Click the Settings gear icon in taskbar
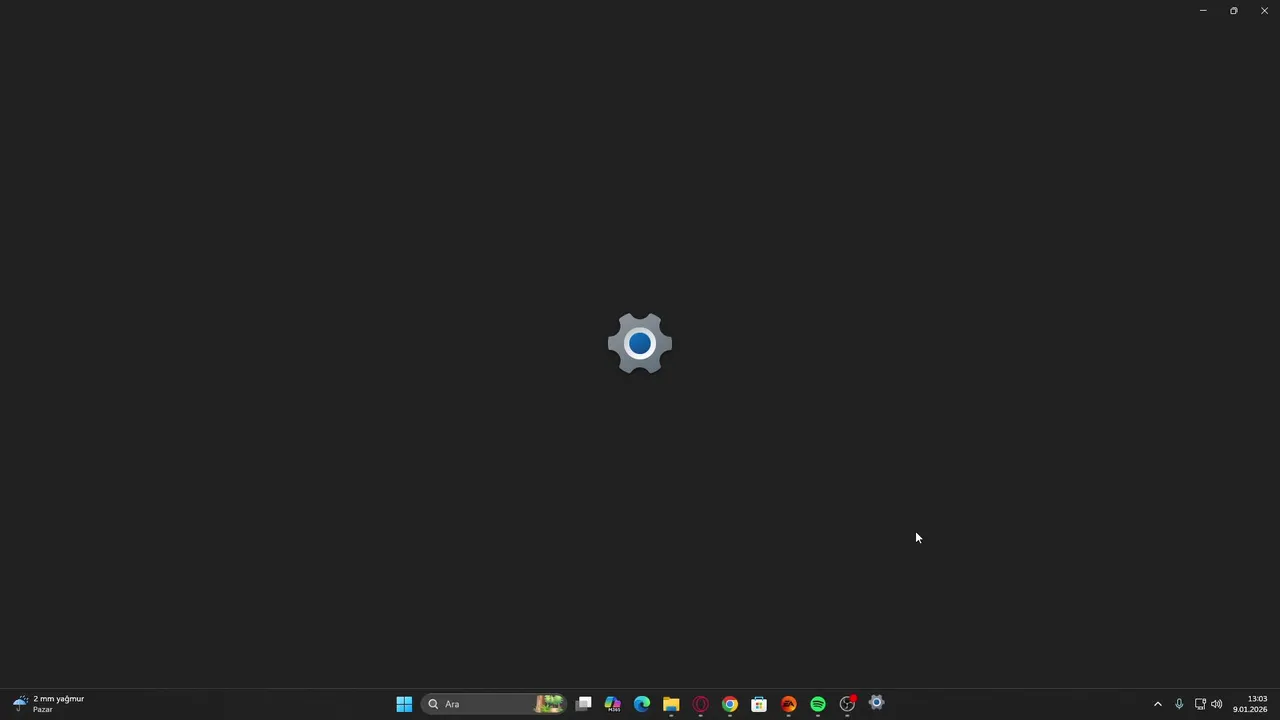Screen dimensions: 1280x720 [x=877, y=704]
